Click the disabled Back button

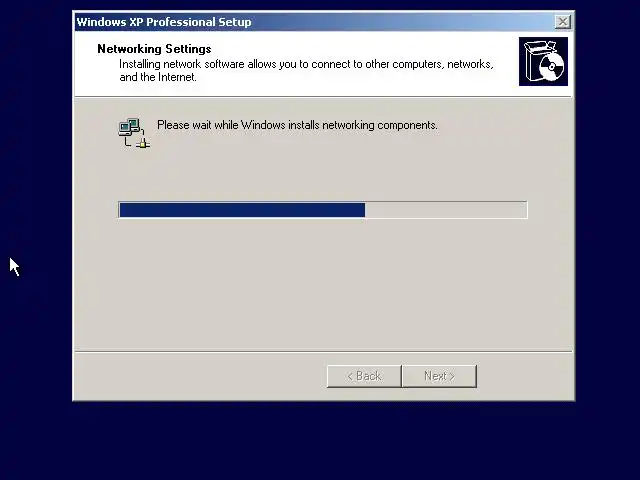364,376
